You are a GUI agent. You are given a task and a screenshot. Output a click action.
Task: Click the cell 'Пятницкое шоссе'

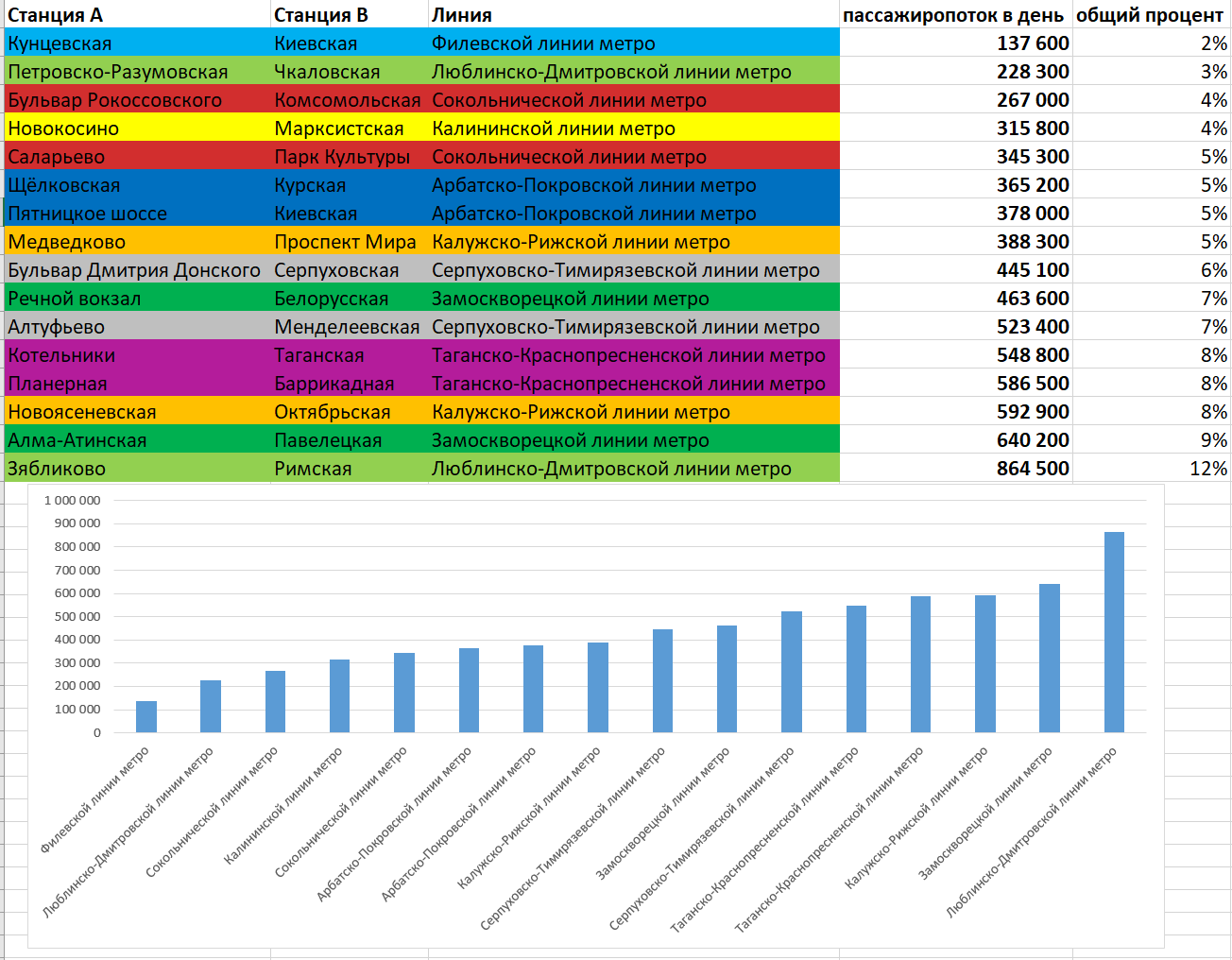[x=137, y=213]
